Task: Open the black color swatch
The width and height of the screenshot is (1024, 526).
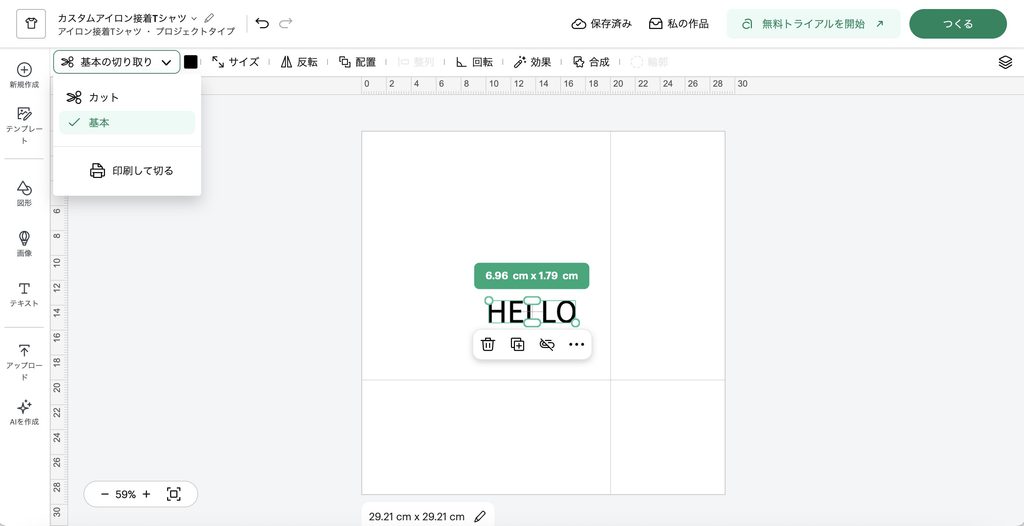Action: click(x=191, y=62)
